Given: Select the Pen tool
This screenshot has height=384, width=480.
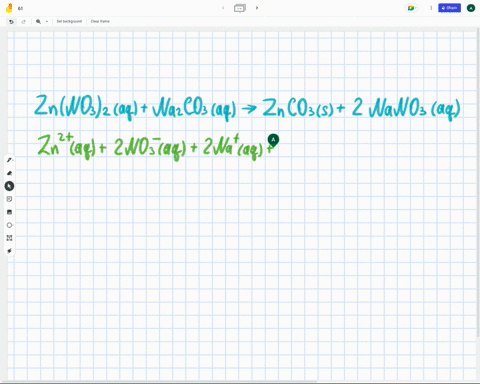Looking at the screenshot, I should point(9,160).
